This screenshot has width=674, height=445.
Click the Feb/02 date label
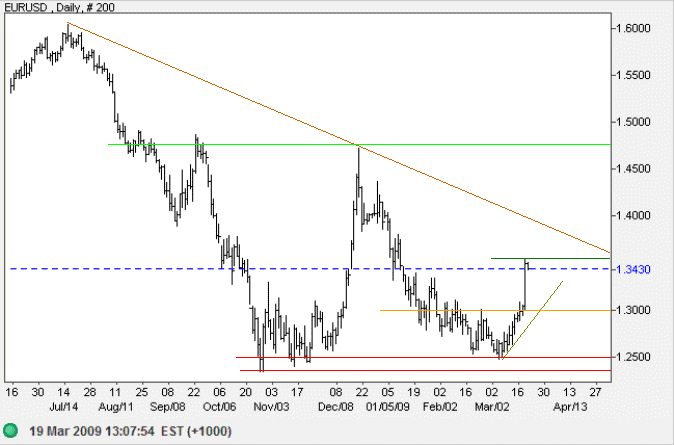click(x=440, y=406)
